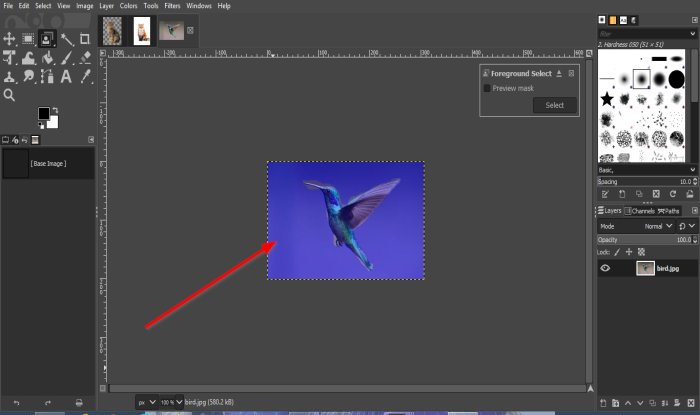Select the Move tool
700x415 pixels.
[x=9, y=39]
